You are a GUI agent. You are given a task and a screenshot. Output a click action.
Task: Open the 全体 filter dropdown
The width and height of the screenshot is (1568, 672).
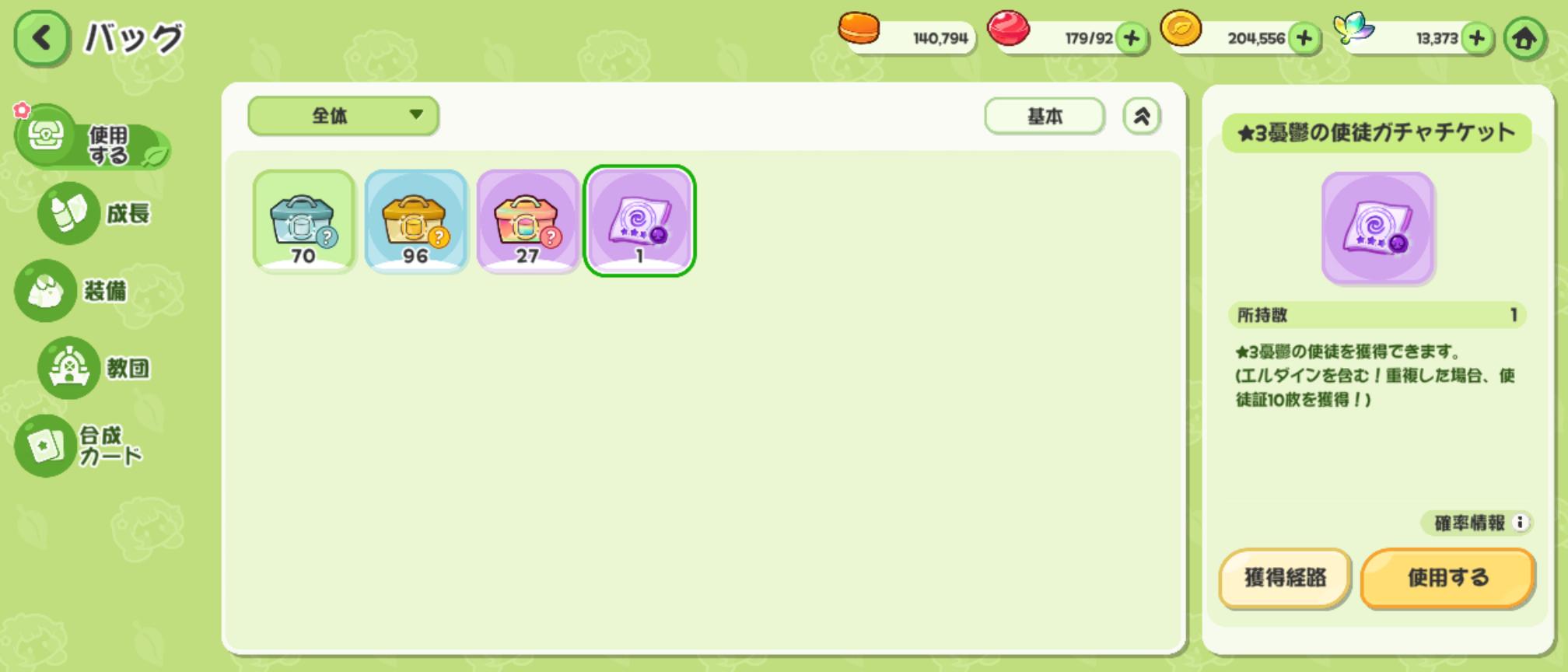(x=343, y=116)
